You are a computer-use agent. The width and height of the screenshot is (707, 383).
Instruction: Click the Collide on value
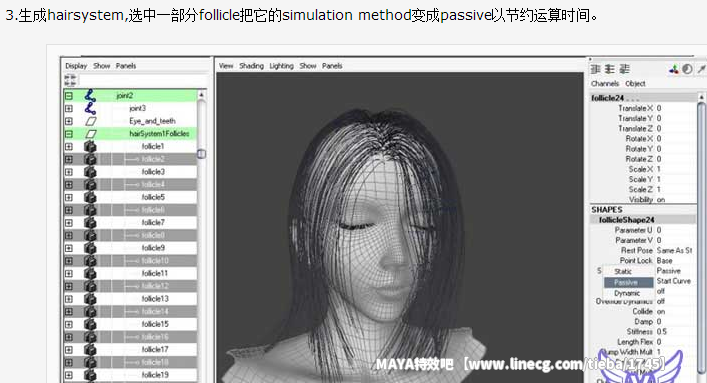[661, 312]
